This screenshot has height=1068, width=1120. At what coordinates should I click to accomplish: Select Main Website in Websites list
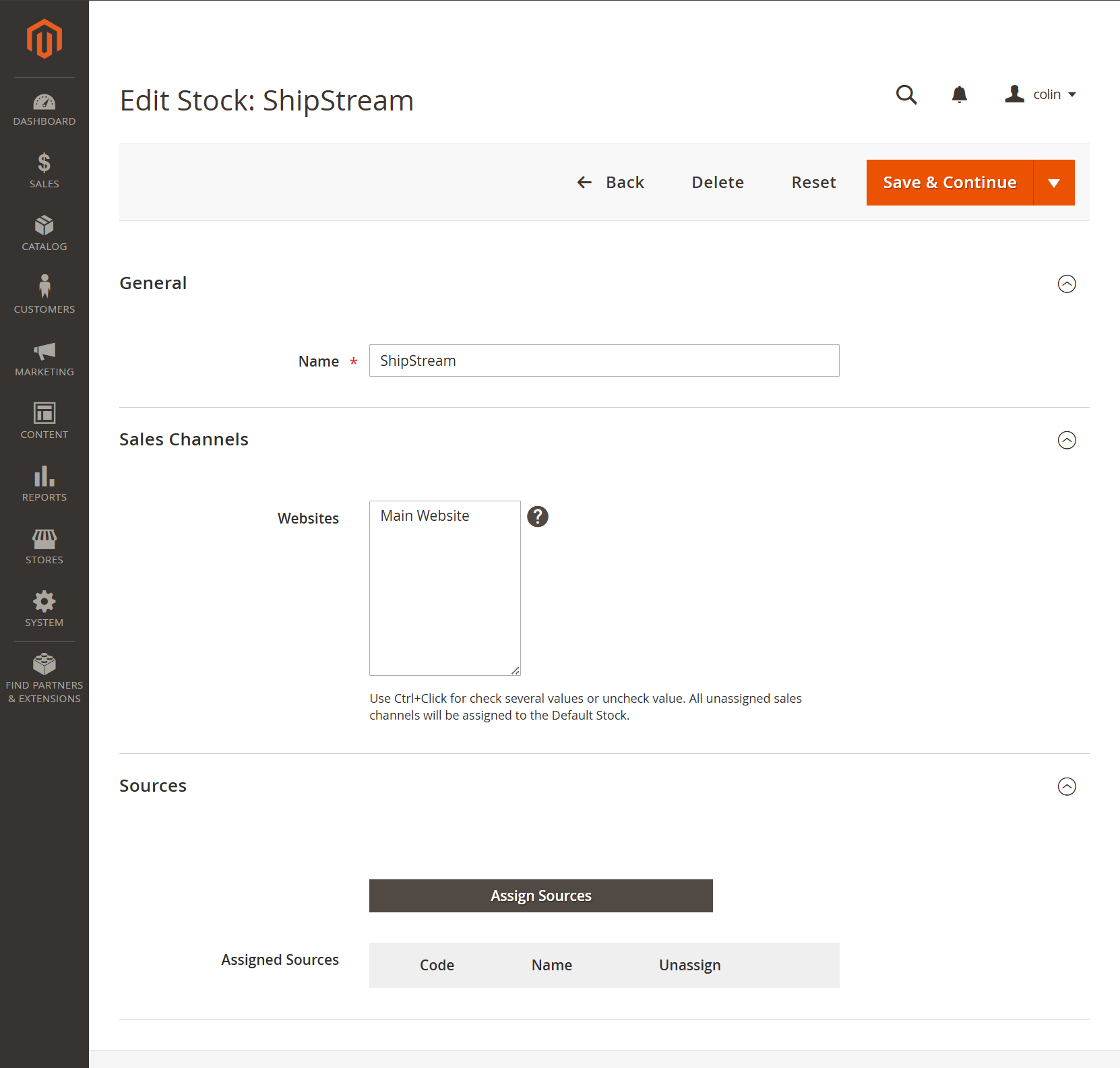(x=425, y=516)
